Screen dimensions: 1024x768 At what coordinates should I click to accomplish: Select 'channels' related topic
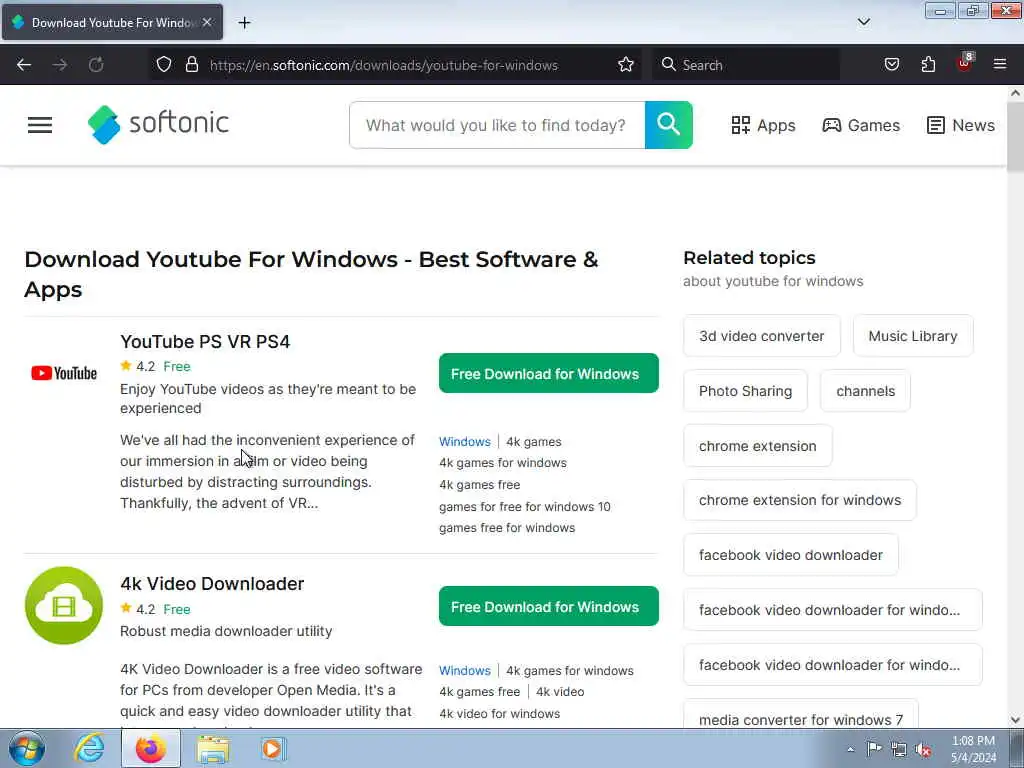coord(865,391)
